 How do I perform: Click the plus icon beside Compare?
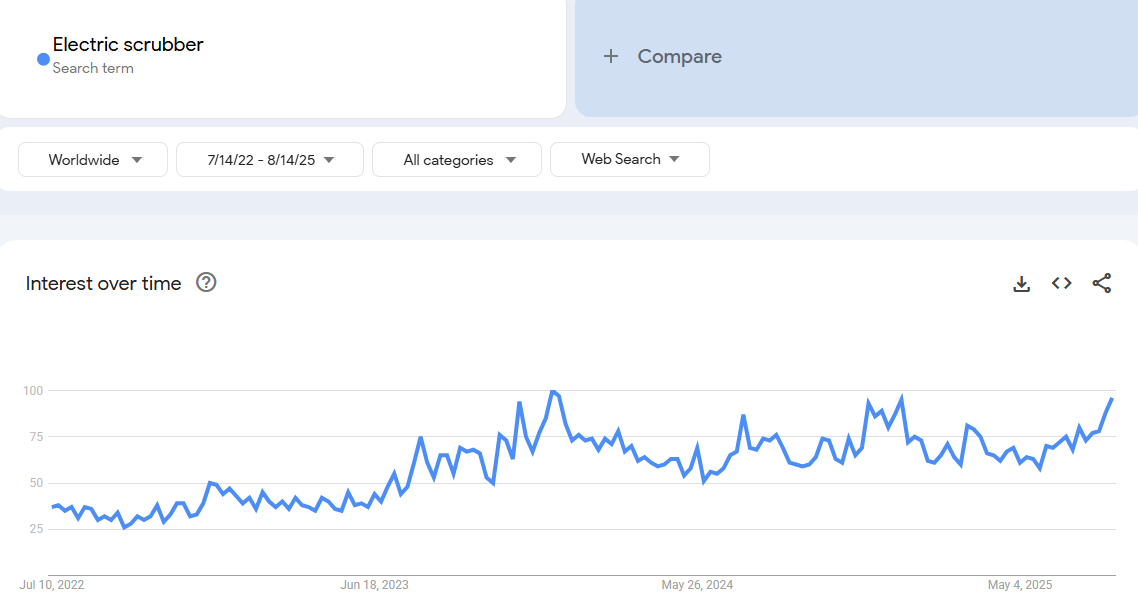pos(611,57)
